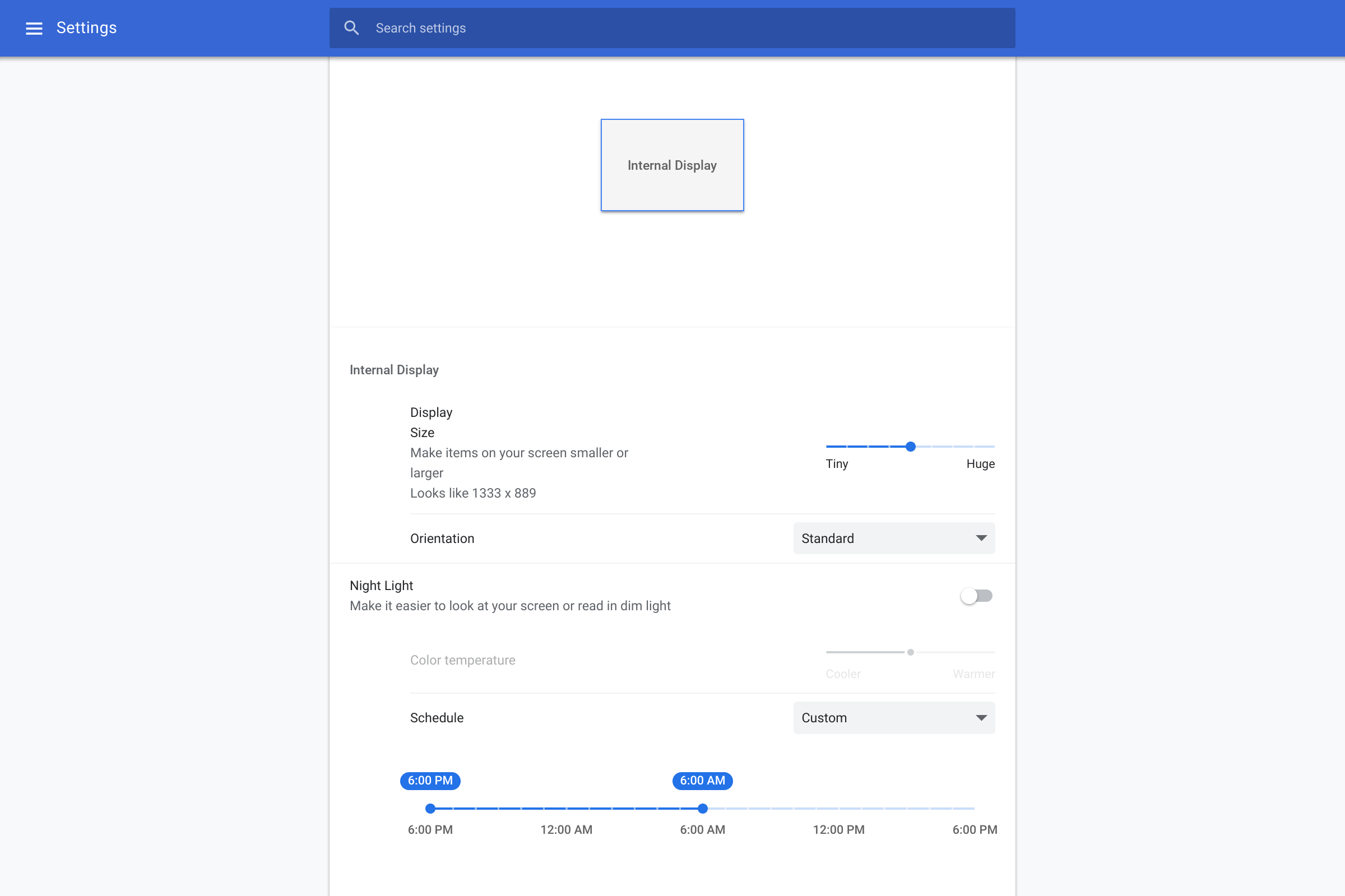Click the Schedule dropdown arrow

tap(981, 718)
